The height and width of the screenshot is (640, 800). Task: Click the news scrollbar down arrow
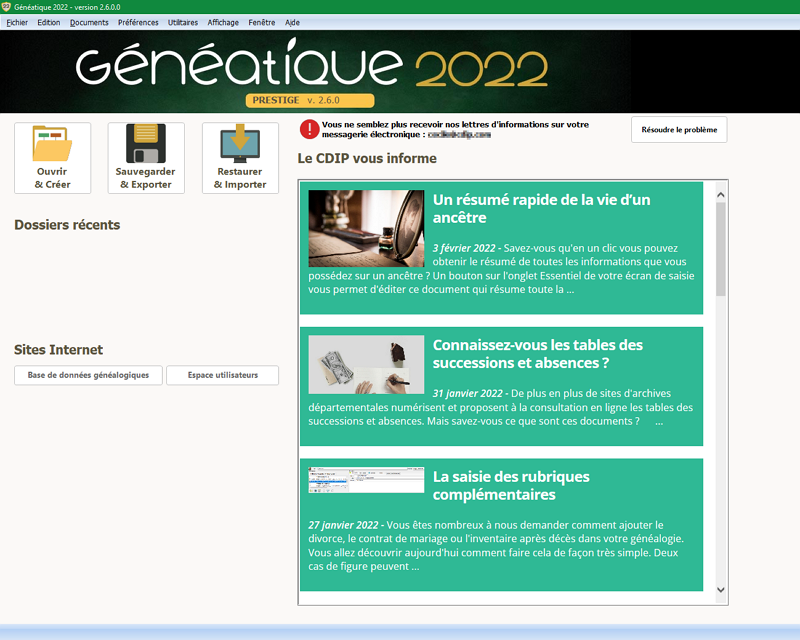720,589
